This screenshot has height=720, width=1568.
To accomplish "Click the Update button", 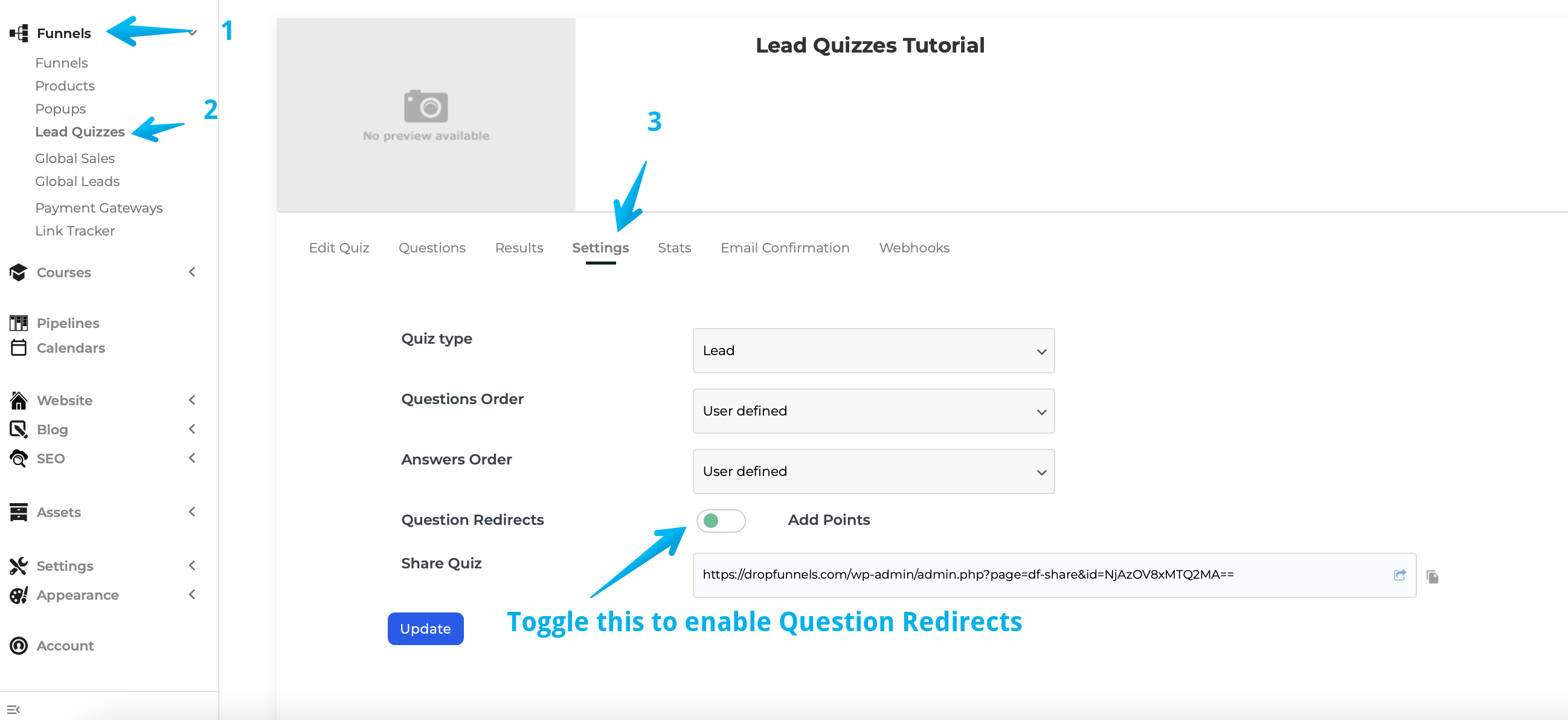I will [x=425, y=628].
